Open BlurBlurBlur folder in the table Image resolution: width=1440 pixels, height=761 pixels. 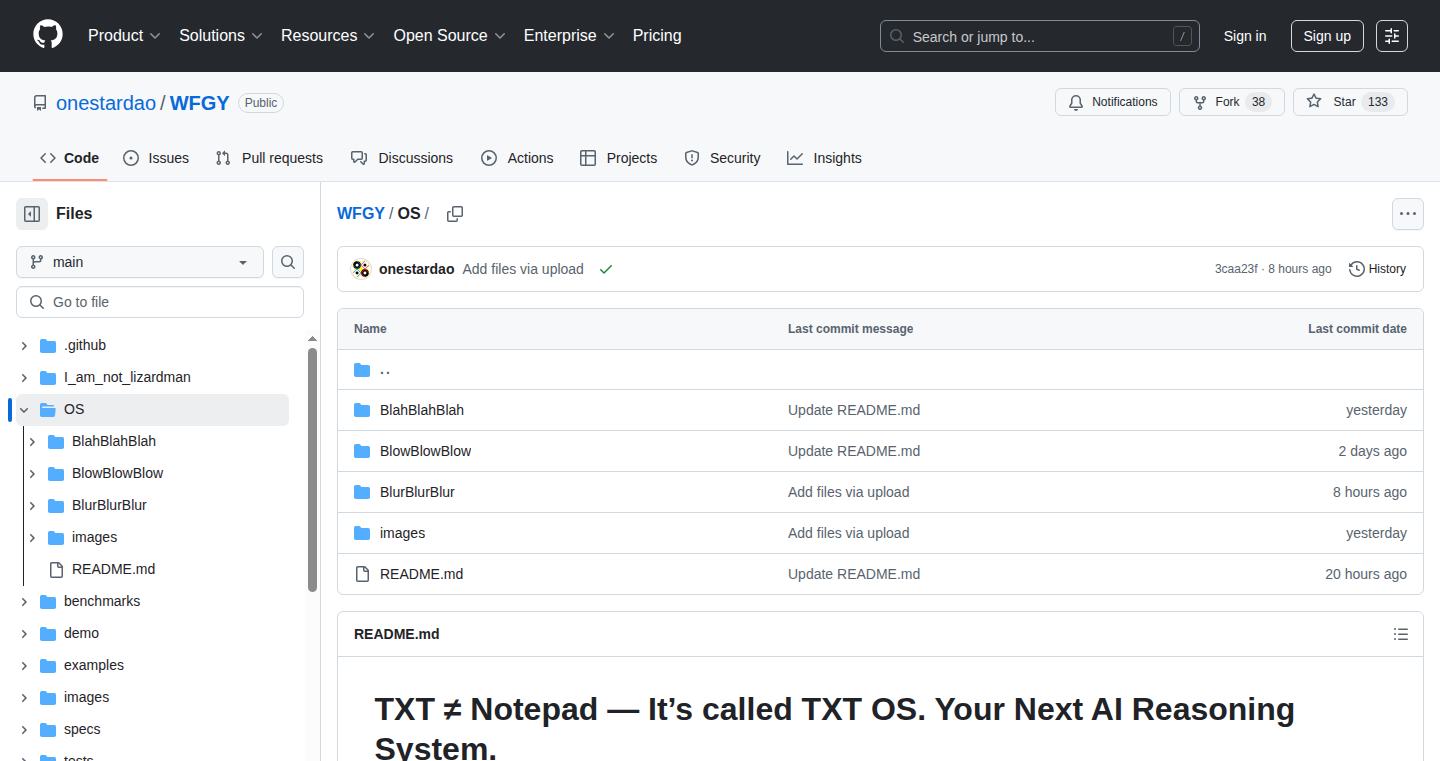[x=417, y=492]
